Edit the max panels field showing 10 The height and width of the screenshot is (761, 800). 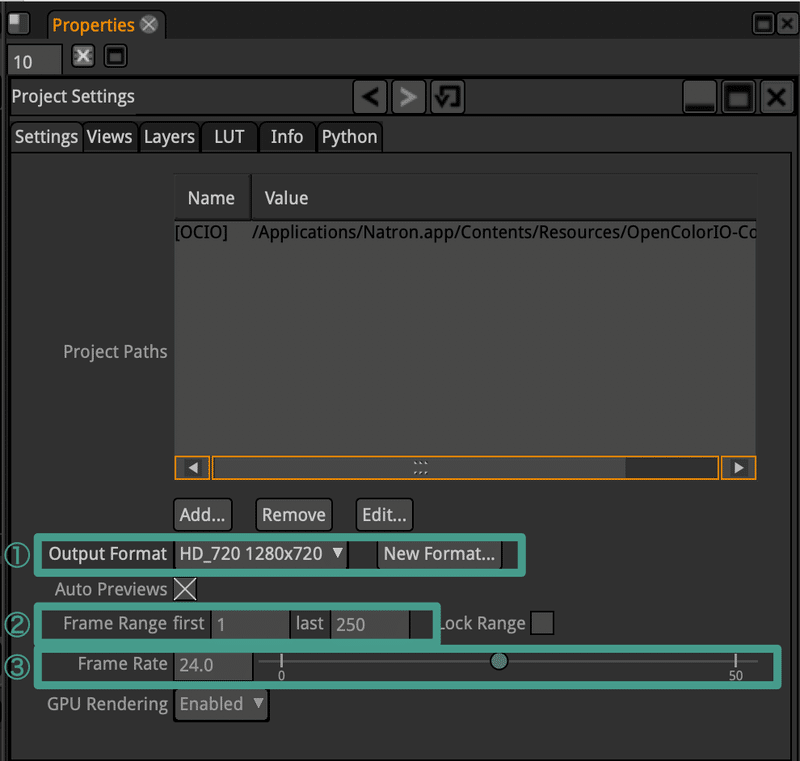click(x=34, y=62)
